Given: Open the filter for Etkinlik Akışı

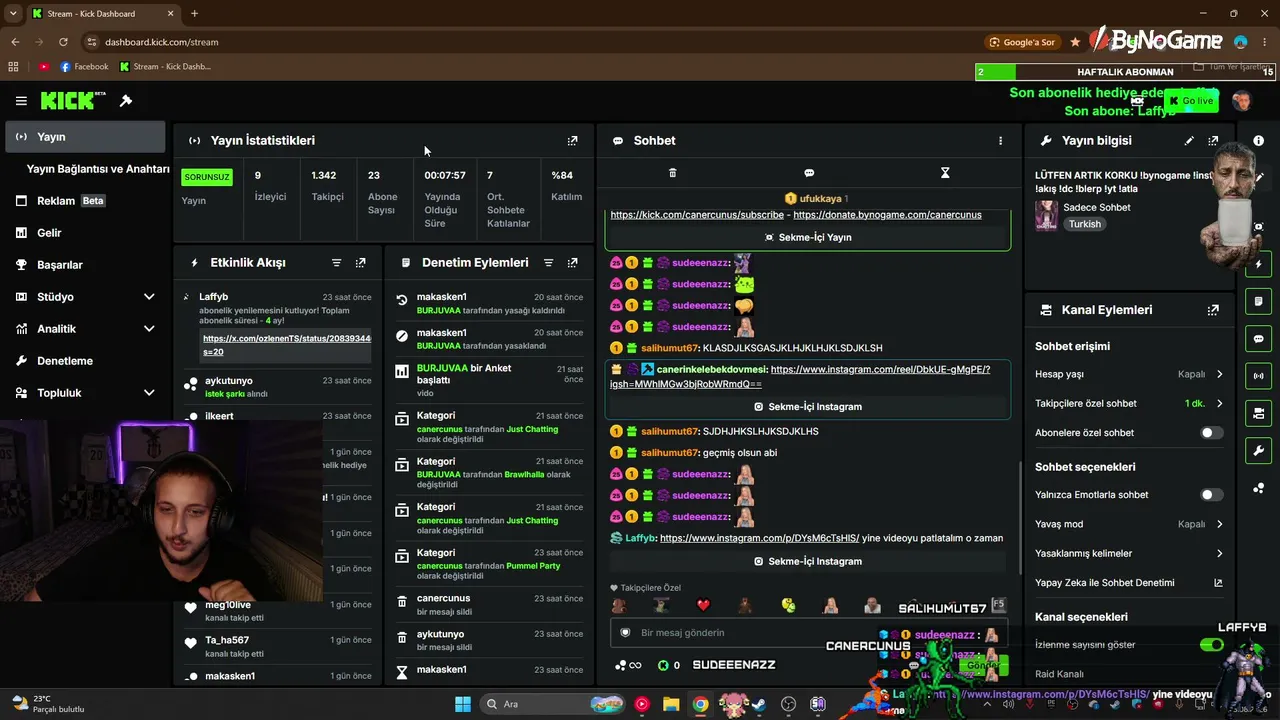Looking at the screenshot, I should (x=336, y=263).
